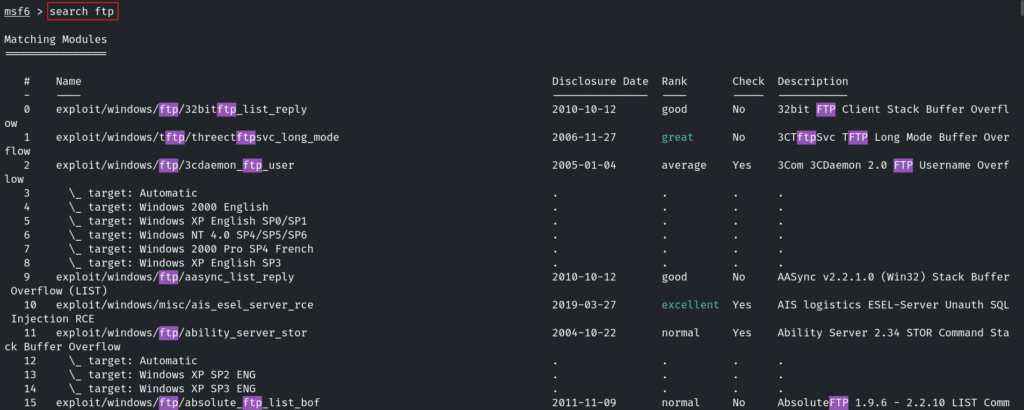Click the 'search ftp' command text
The width and height of the screenshot is (1024, 410).
click(x=82, y=12)
